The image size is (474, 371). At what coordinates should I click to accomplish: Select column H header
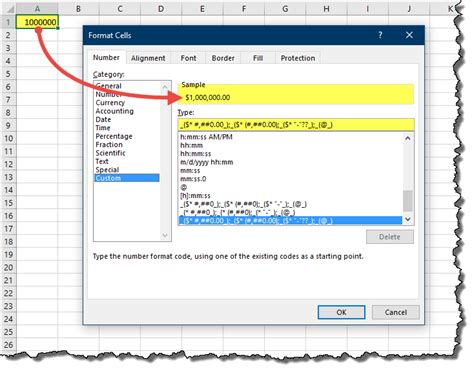[326, 9]
